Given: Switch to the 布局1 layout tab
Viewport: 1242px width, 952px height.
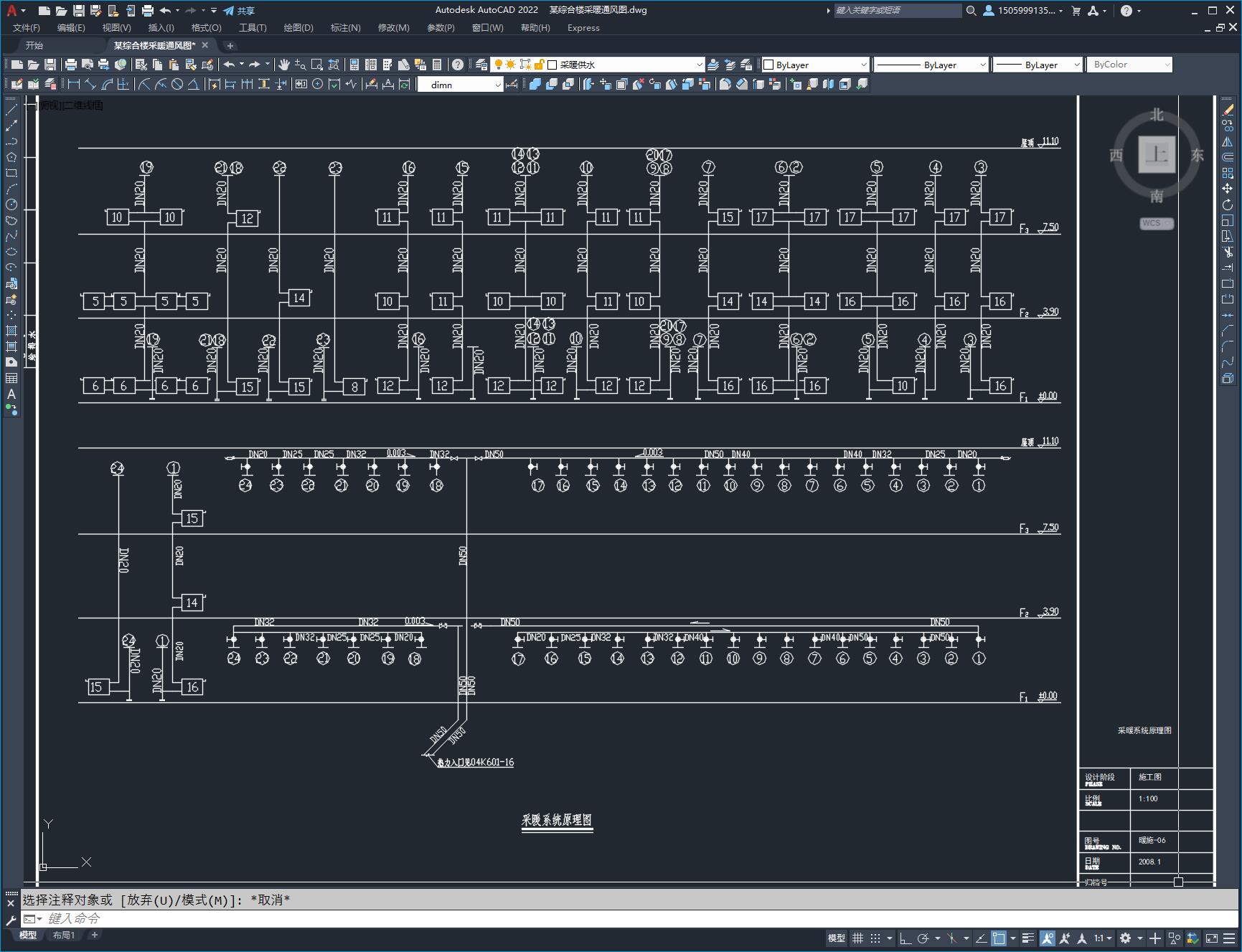Looking at the screenshot, I should coord(63,935).
